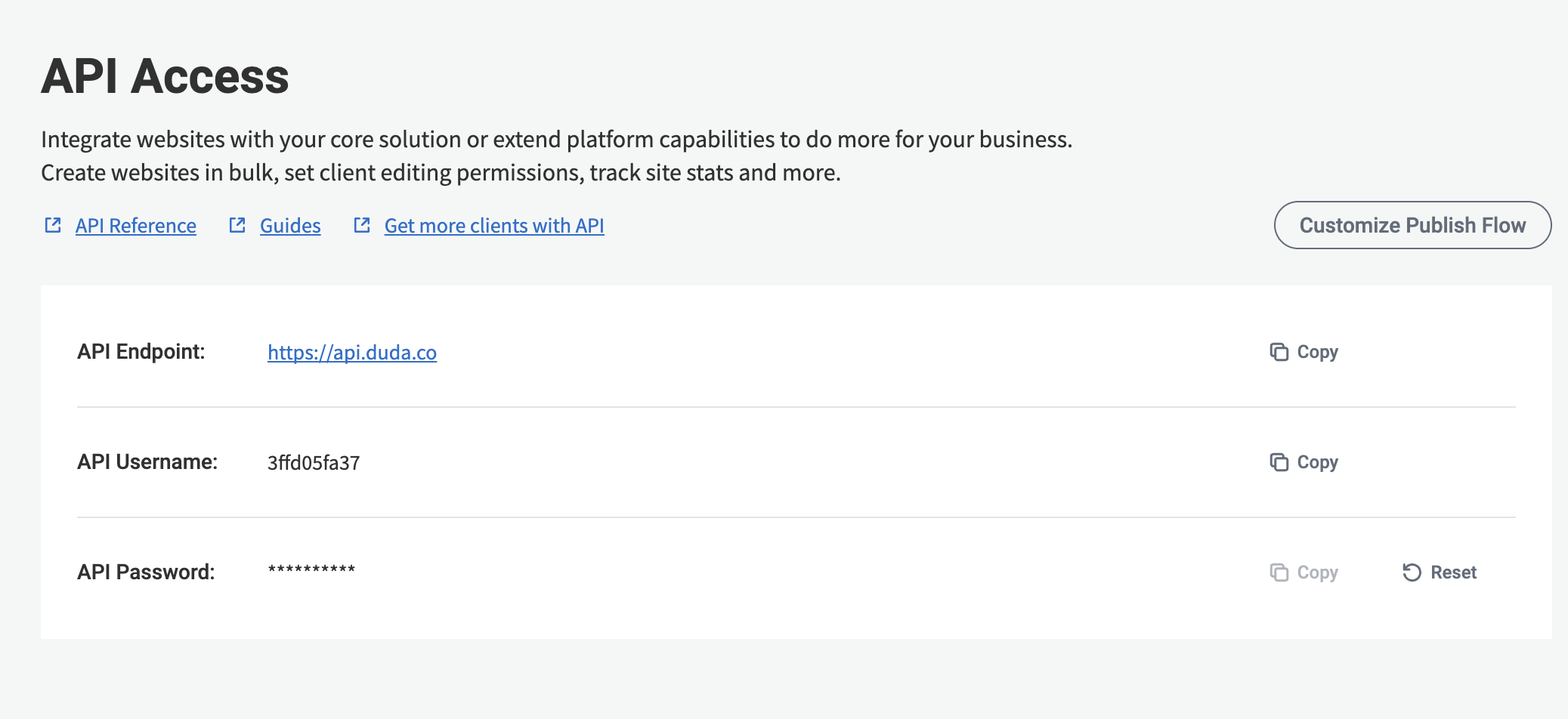
Task: Click copy icon in API Endpoint row
Action: 1279,352
